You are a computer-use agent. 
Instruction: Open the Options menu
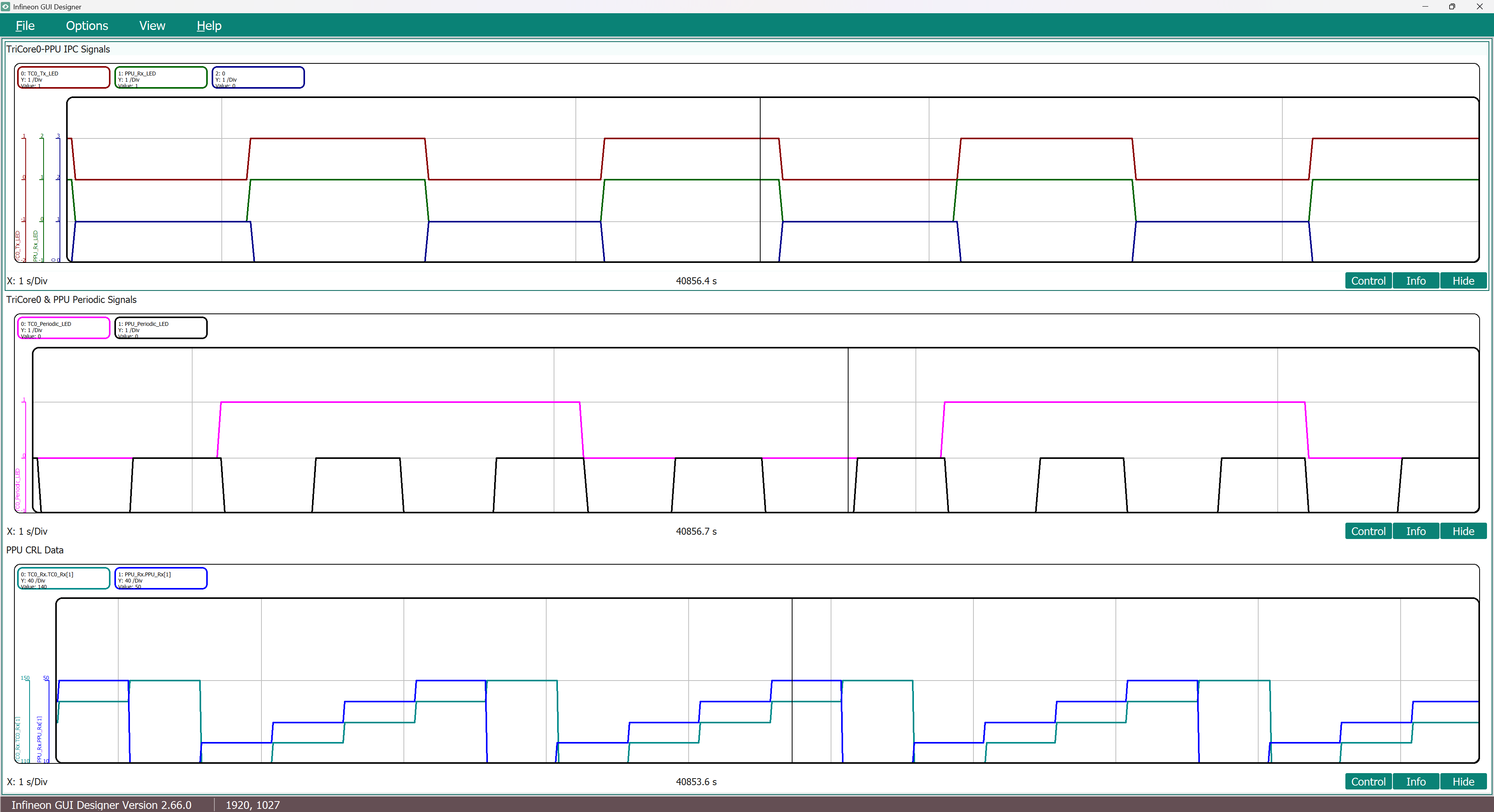(87, 26)
